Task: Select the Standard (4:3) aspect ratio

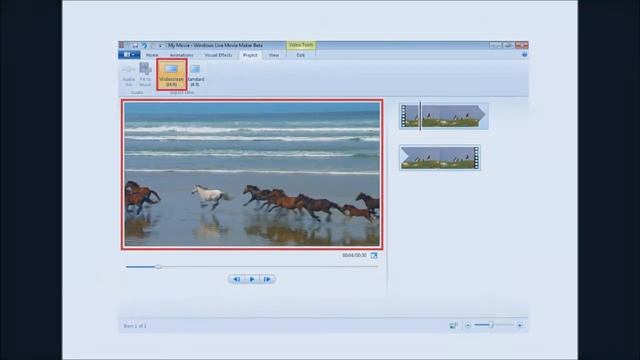Action: 196,75
